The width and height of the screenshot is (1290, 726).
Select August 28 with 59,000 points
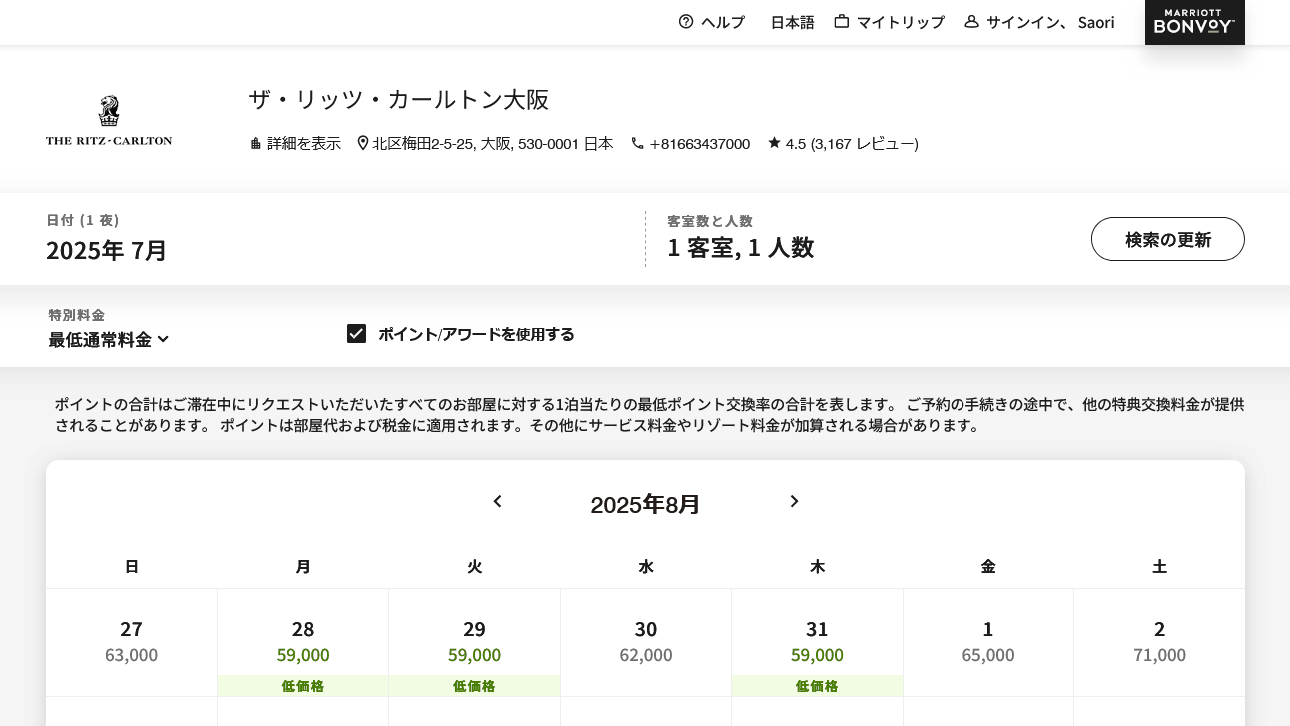click(x=303, y=642)
